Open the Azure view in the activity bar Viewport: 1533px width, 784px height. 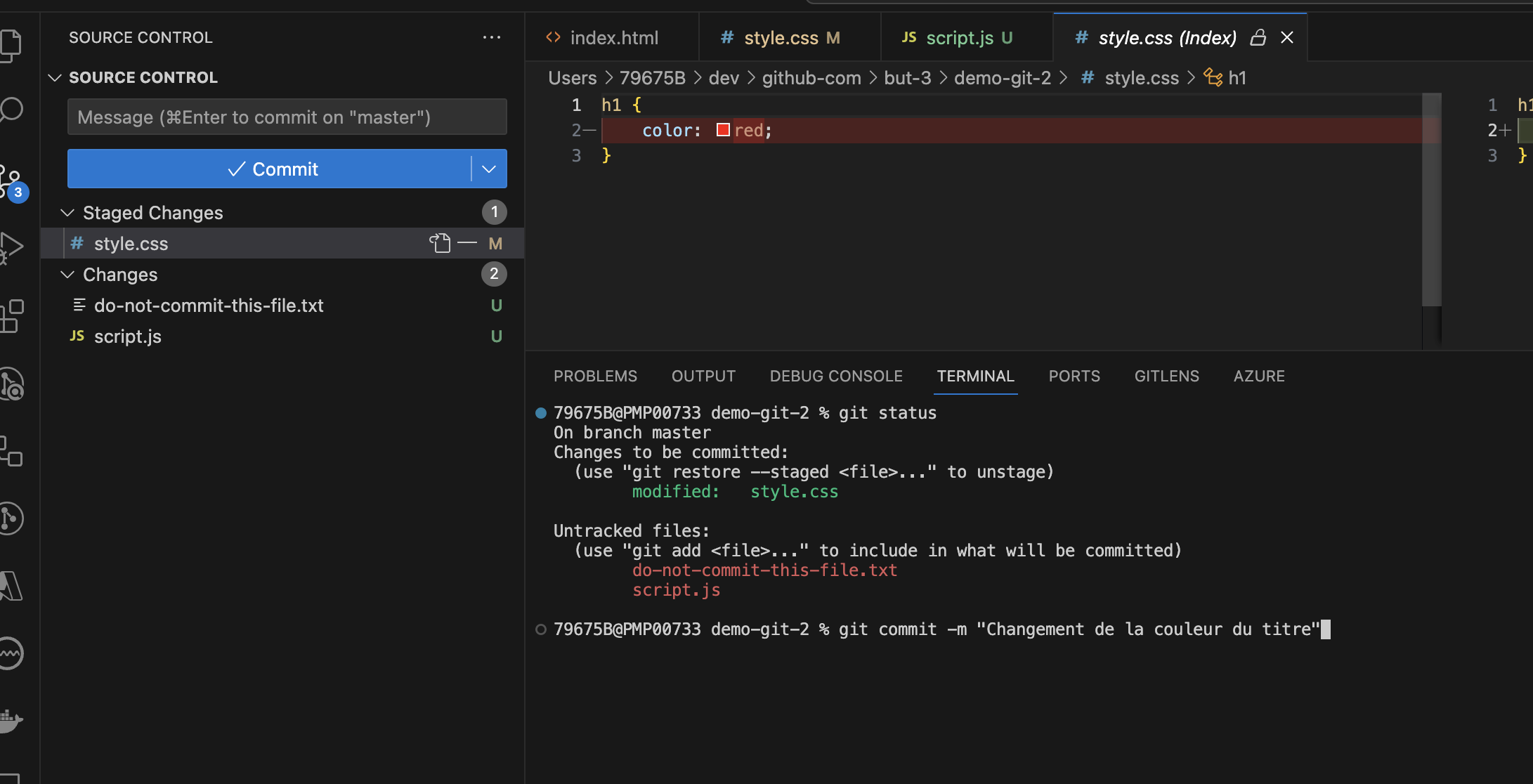pos(10,586)
